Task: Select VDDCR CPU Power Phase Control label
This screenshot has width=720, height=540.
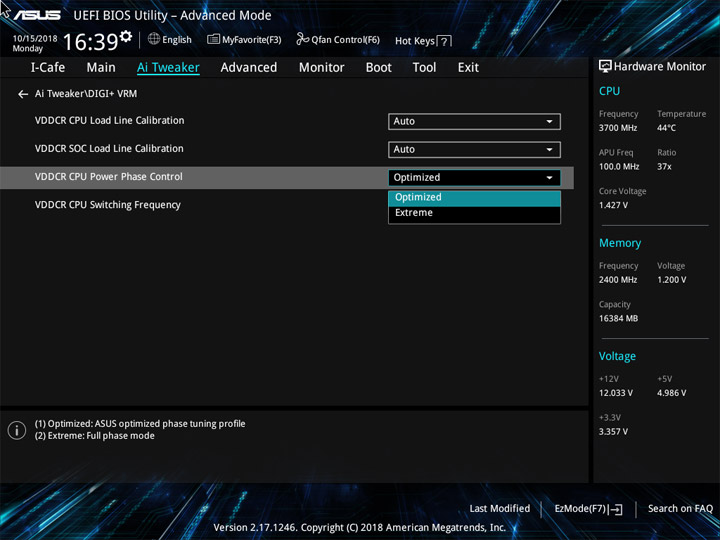Action: point(108,177)
